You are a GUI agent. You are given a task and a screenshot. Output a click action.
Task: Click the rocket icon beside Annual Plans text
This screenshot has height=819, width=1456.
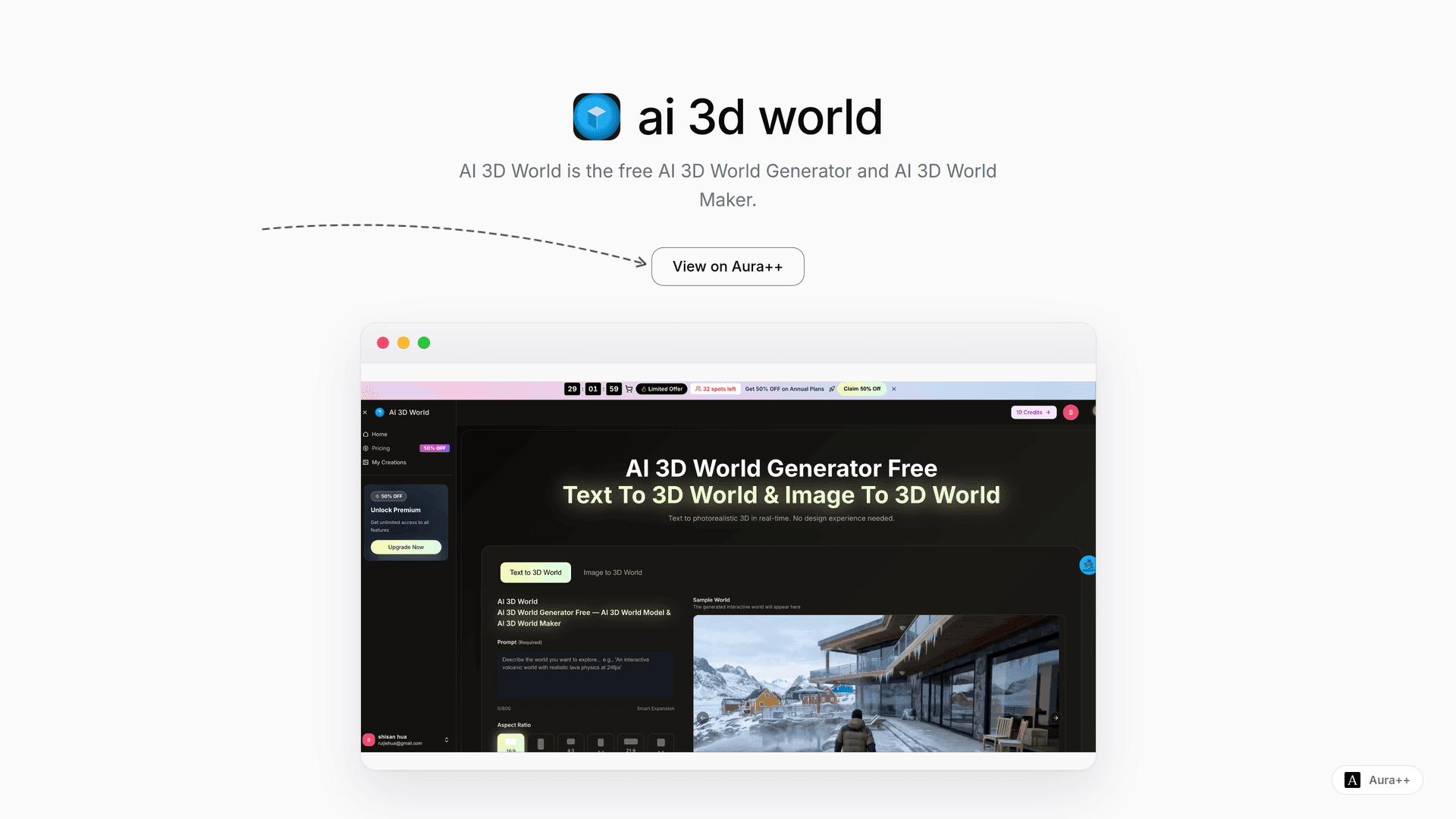pos(832,389)
